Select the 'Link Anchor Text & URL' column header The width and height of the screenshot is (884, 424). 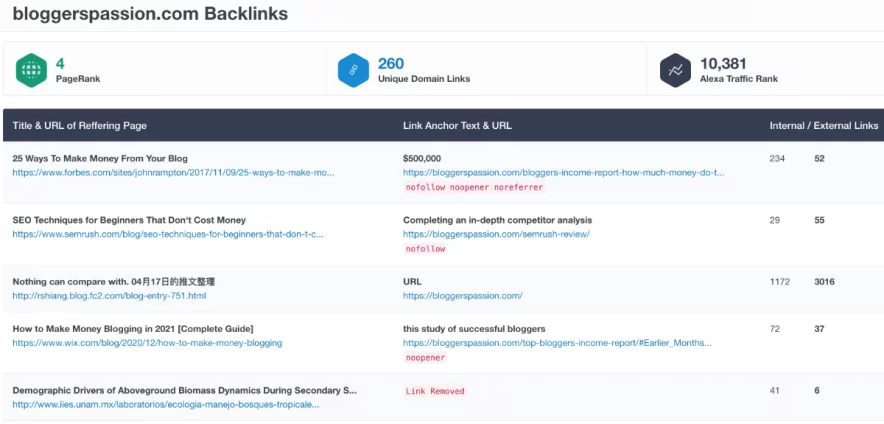457,126
